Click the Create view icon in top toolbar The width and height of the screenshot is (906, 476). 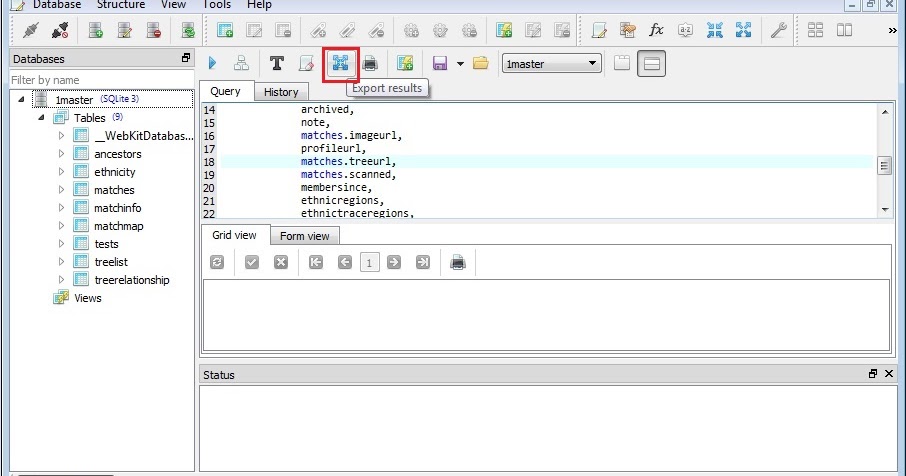pos(504,30)
